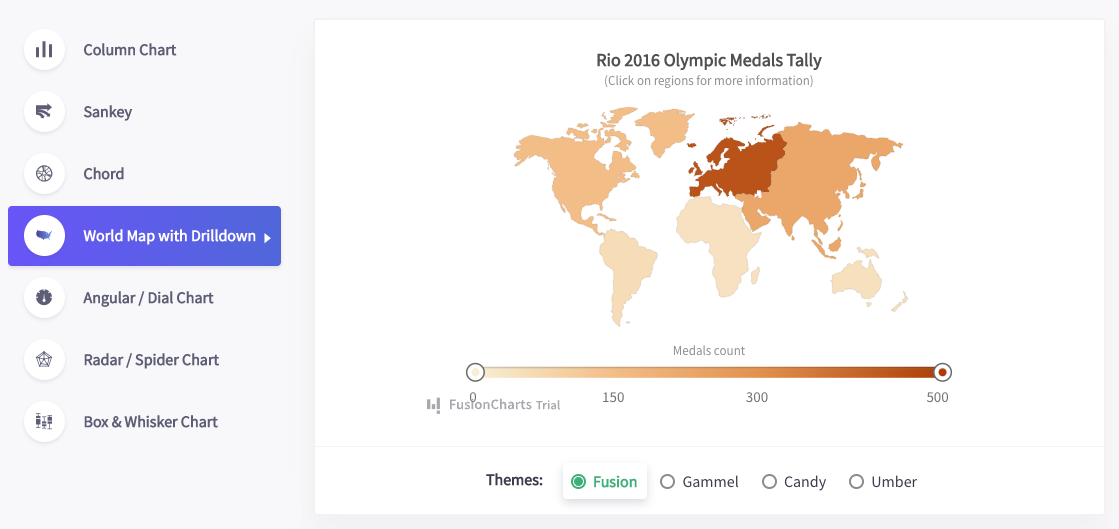This screenshot has height=529, width=1119.
Task: Select the Gammel theme radio button
Action: click(667, 482)
